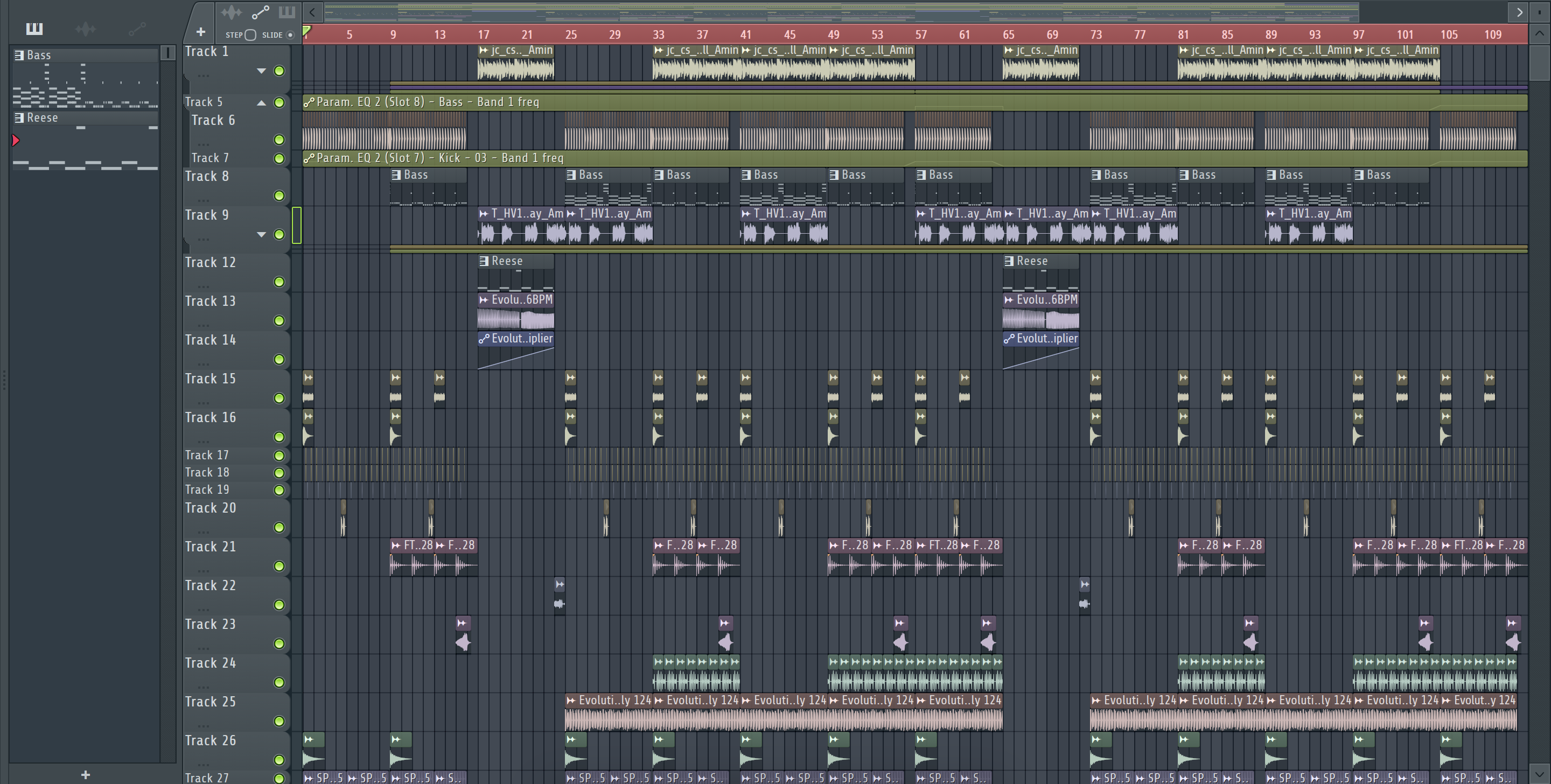
Task: Mute Track 12 with its green LED
Action: click(279, 282)
